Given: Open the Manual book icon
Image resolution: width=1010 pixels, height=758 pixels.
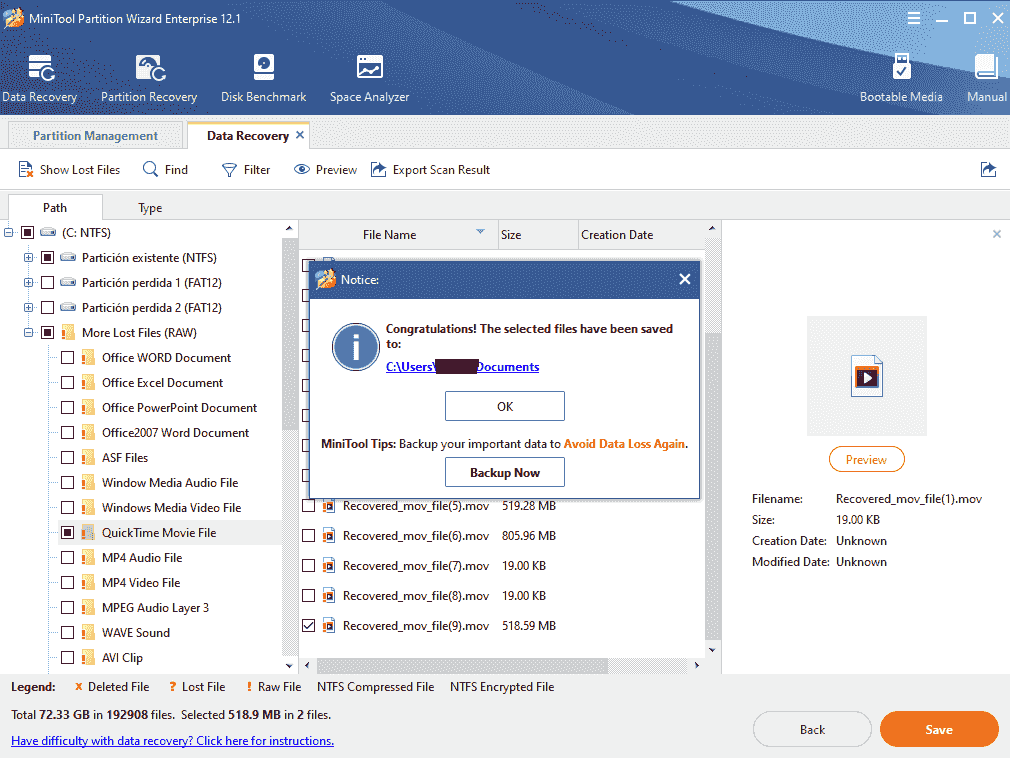Looking at the screenshot, I should tap(986, 68).
